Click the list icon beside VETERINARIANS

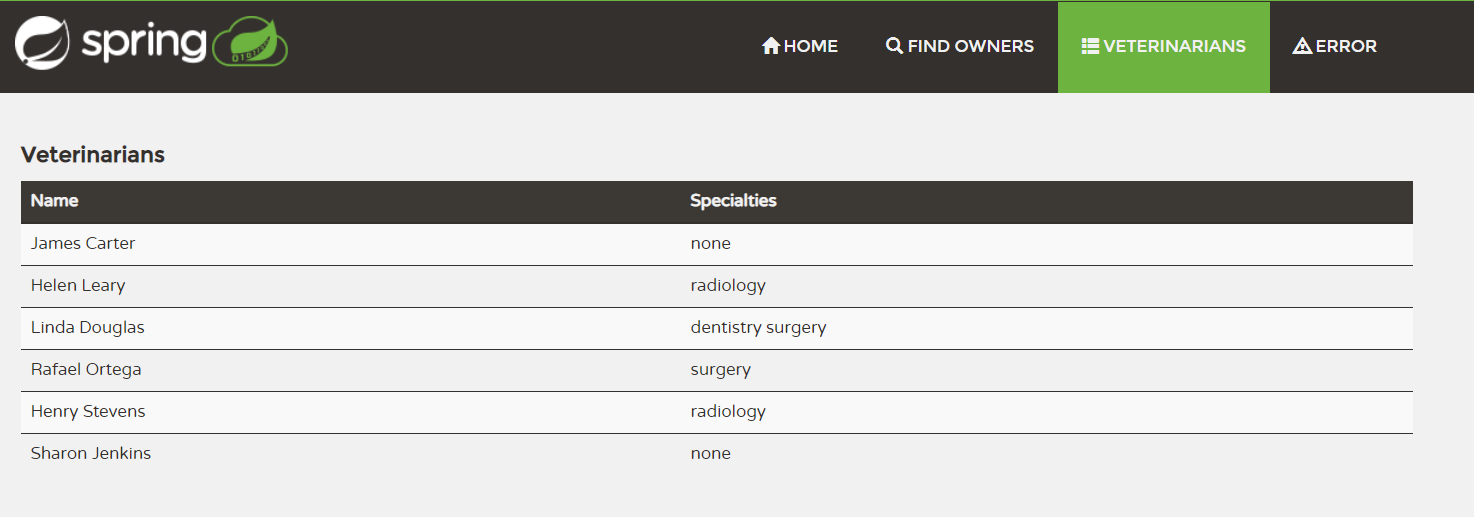point(1091,46)
